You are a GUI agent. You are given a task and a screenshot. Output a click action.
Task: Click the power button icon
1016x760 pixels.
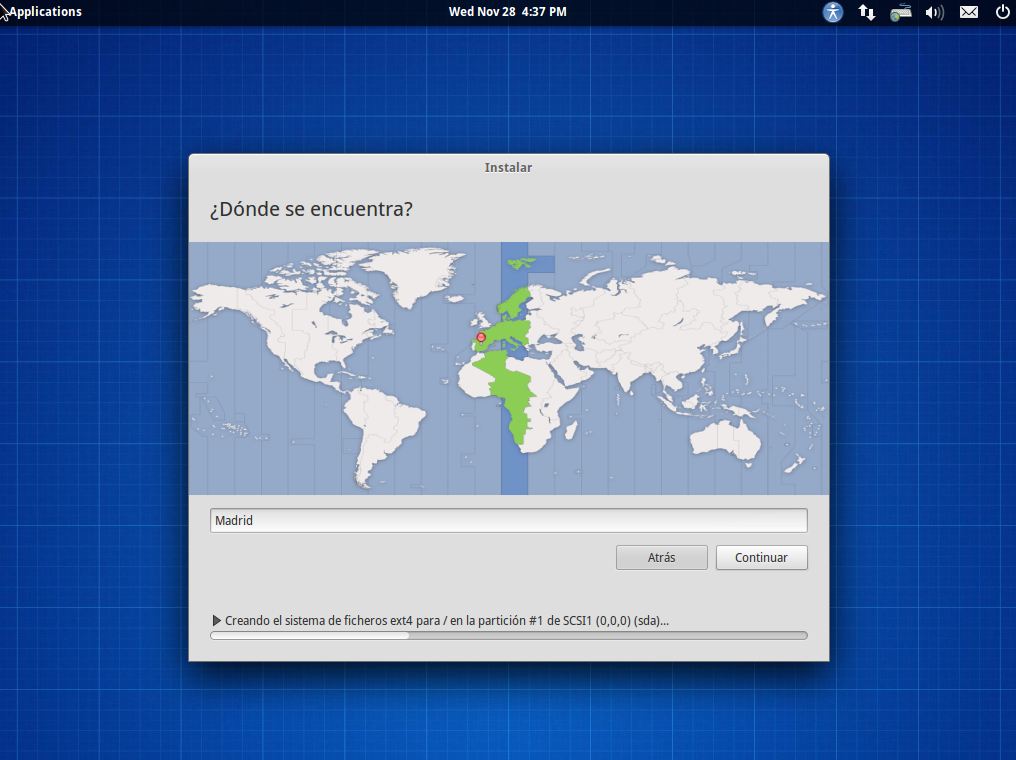coord(1003,12)
